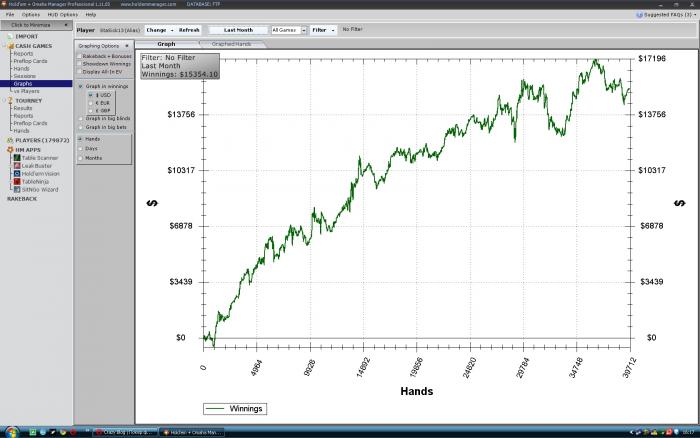Enable Display All-In EV checkbox
700x438 pixels.
tap(79, 71)
